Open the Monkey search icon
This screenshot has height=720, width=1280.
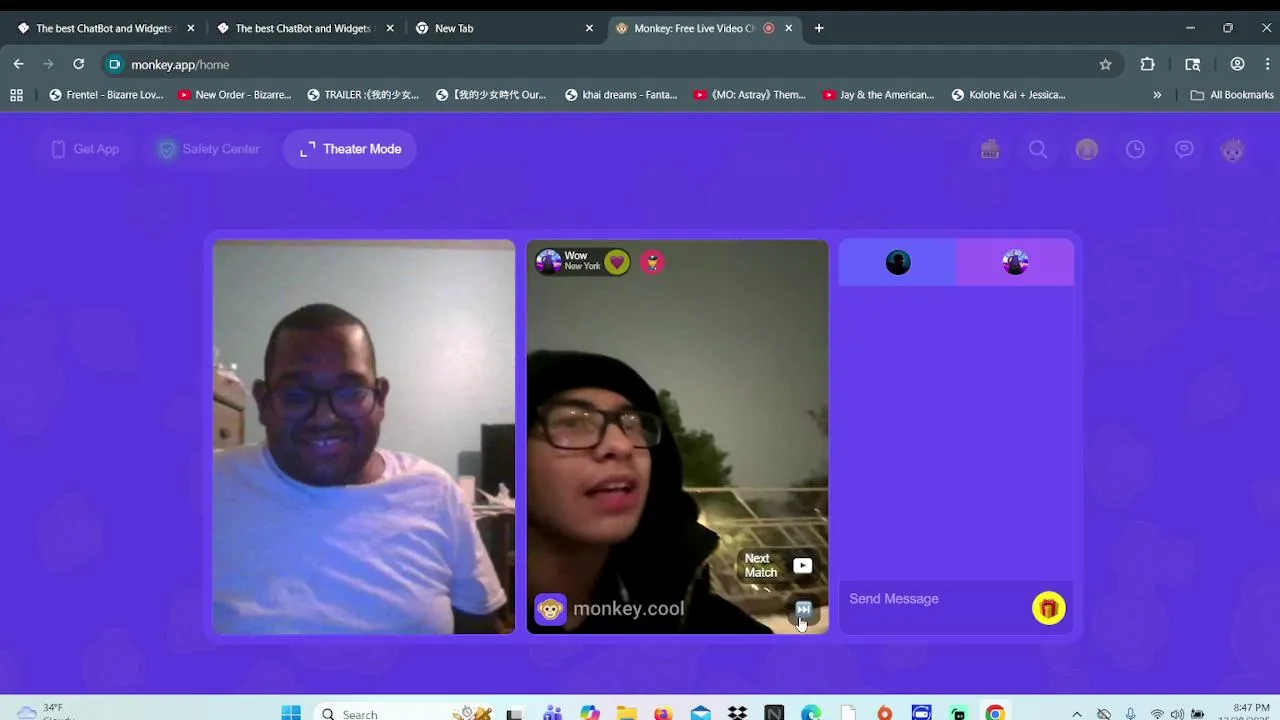click(x=1038, y=149)
